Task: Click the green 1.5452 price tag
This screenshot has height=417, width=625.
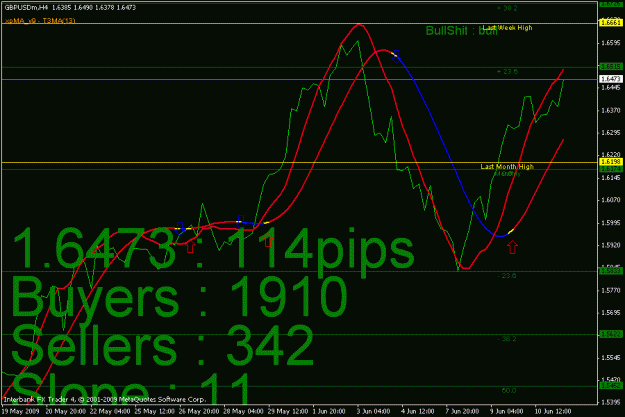Action: (611, 386)
